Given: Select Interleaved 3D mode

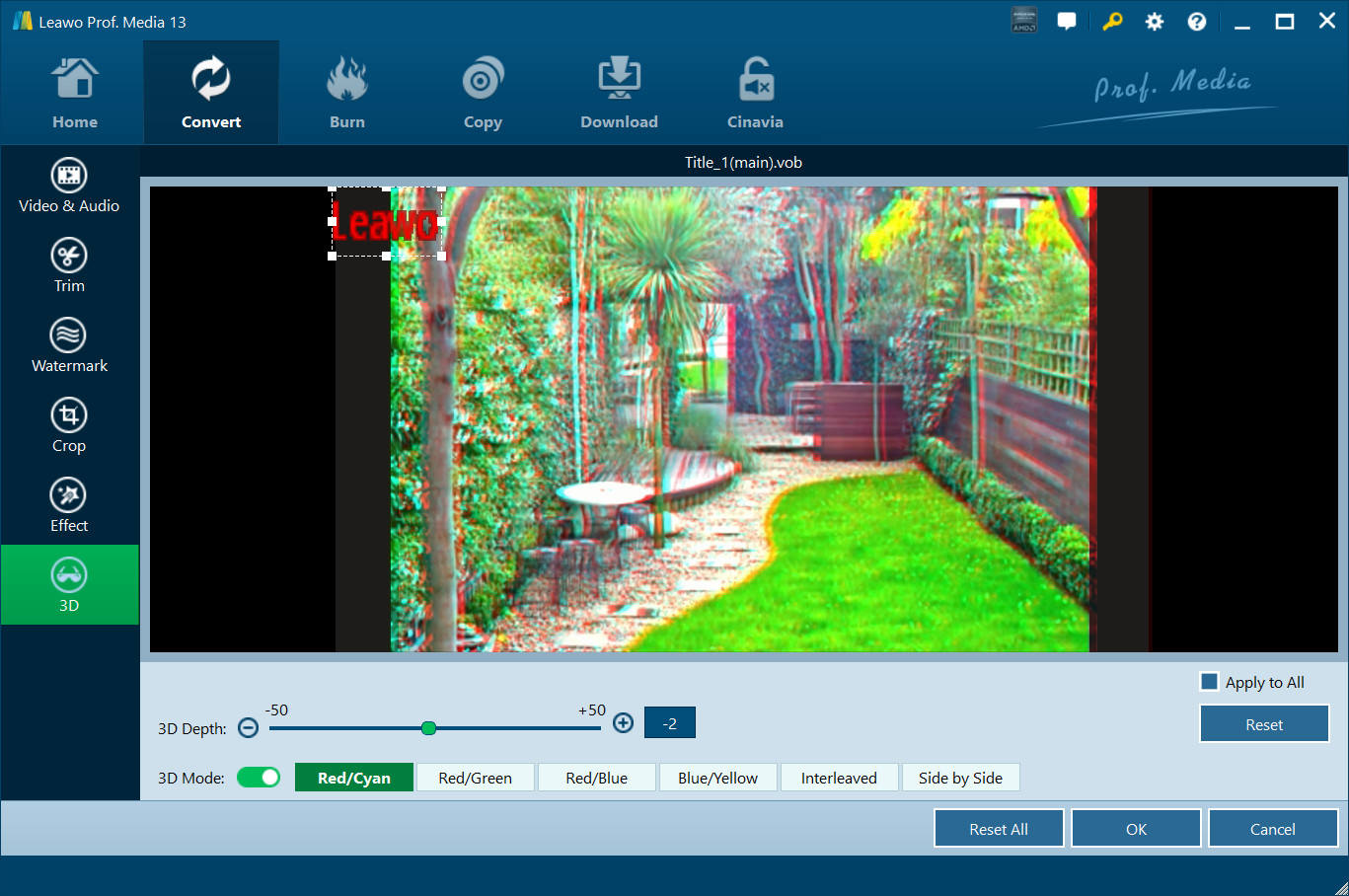Looking at the screenshot, I should pos(840,778).
